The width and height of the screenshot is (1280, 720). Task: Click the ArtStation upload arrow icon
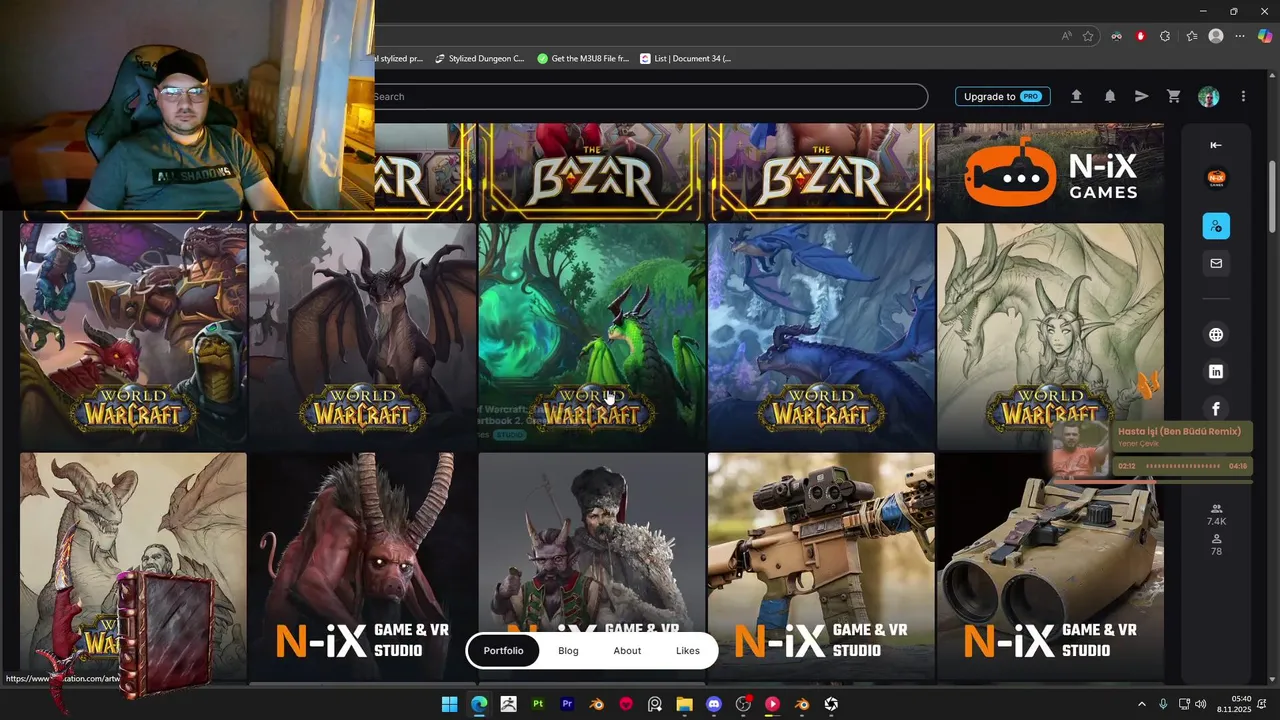click(1076, 96)
